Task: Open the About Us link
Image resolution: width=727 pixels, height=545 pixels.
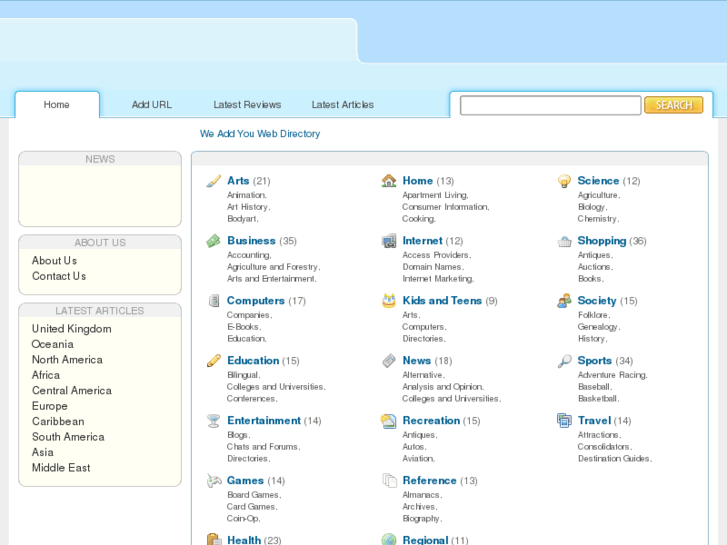Action: point(54,261)
